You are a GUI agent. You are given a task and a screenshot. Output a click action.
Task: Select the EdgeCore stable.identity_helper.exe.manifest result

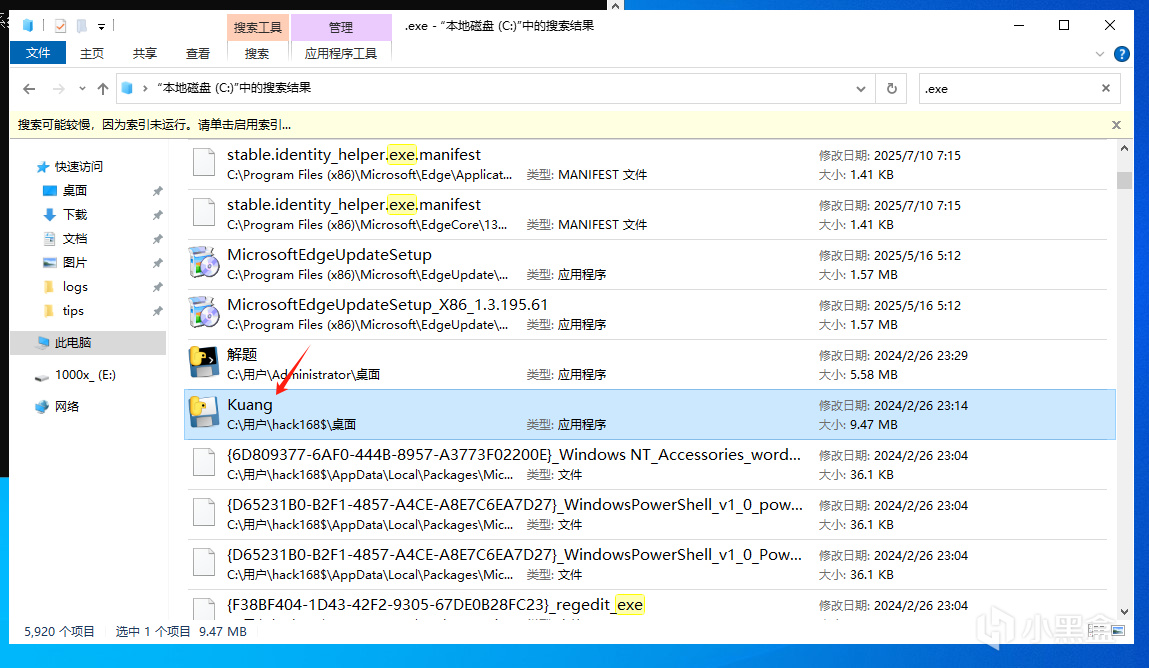(647, 214)
